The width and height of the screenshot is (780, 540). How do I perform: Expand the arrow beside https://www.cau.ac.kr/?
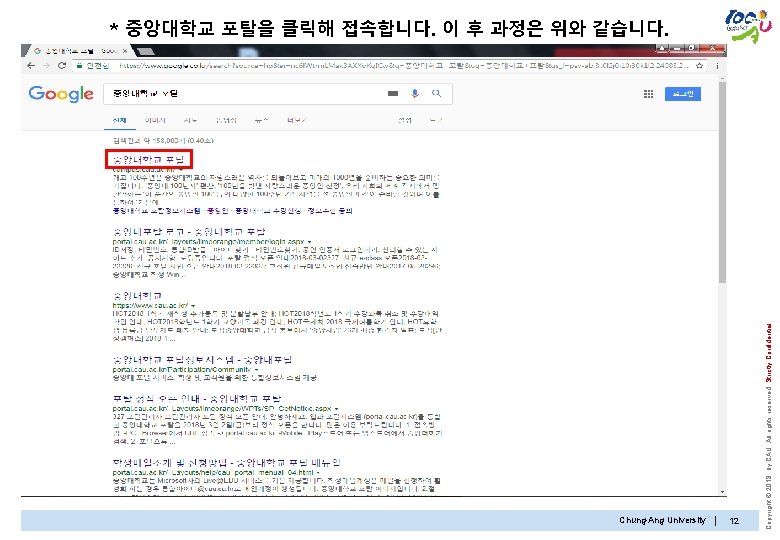tap(193, 306)
